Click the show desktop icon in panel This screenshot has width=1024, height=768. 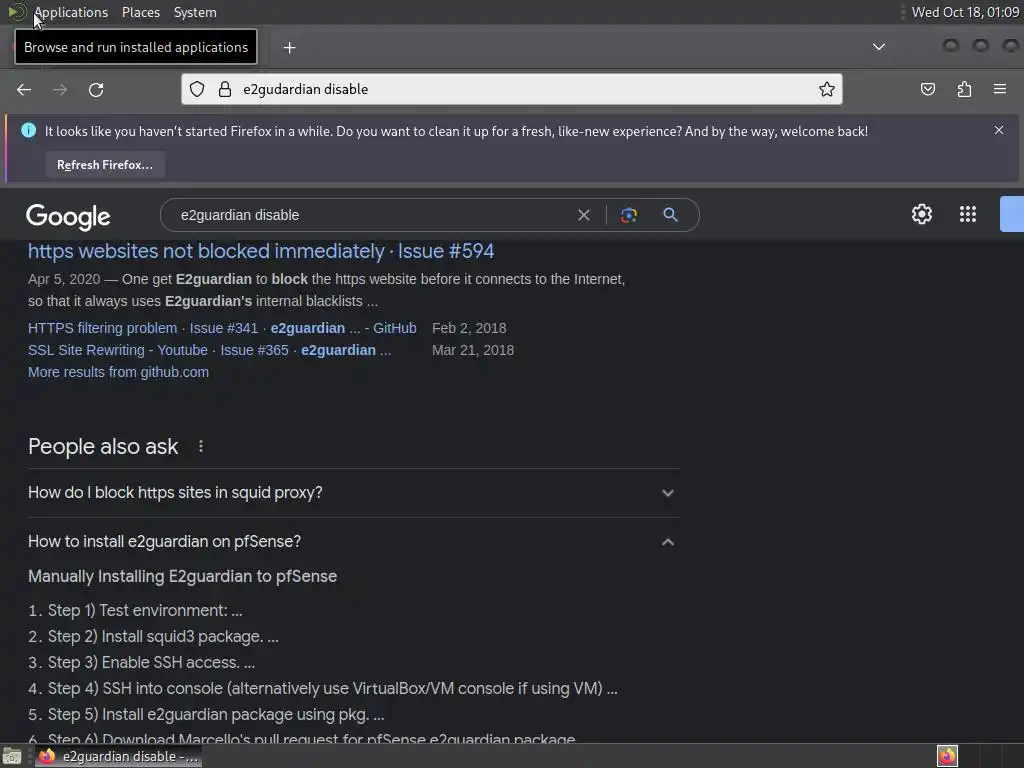pos(12,757)
